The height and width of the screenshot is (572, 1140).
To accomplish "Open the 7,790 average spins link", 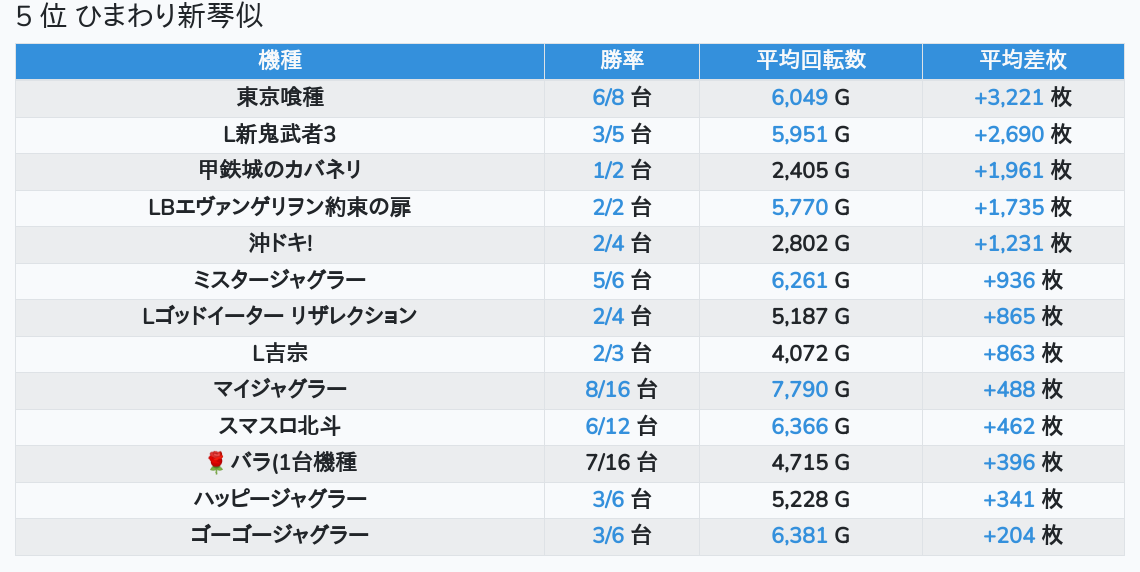I will pos(800,390).
